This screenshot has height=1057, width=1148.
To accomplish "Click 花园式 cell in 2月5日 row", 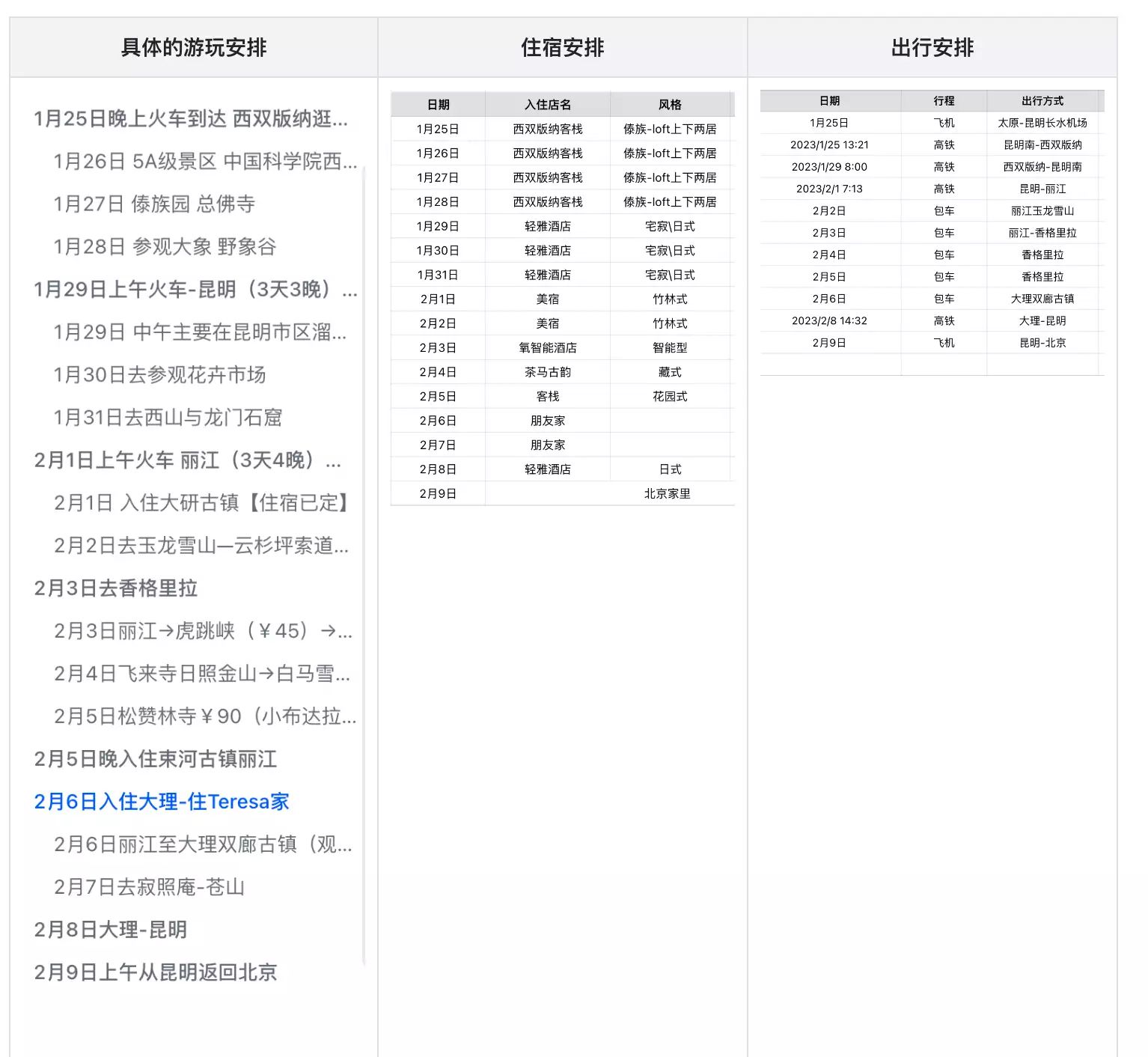I will (x=670, y=397).
